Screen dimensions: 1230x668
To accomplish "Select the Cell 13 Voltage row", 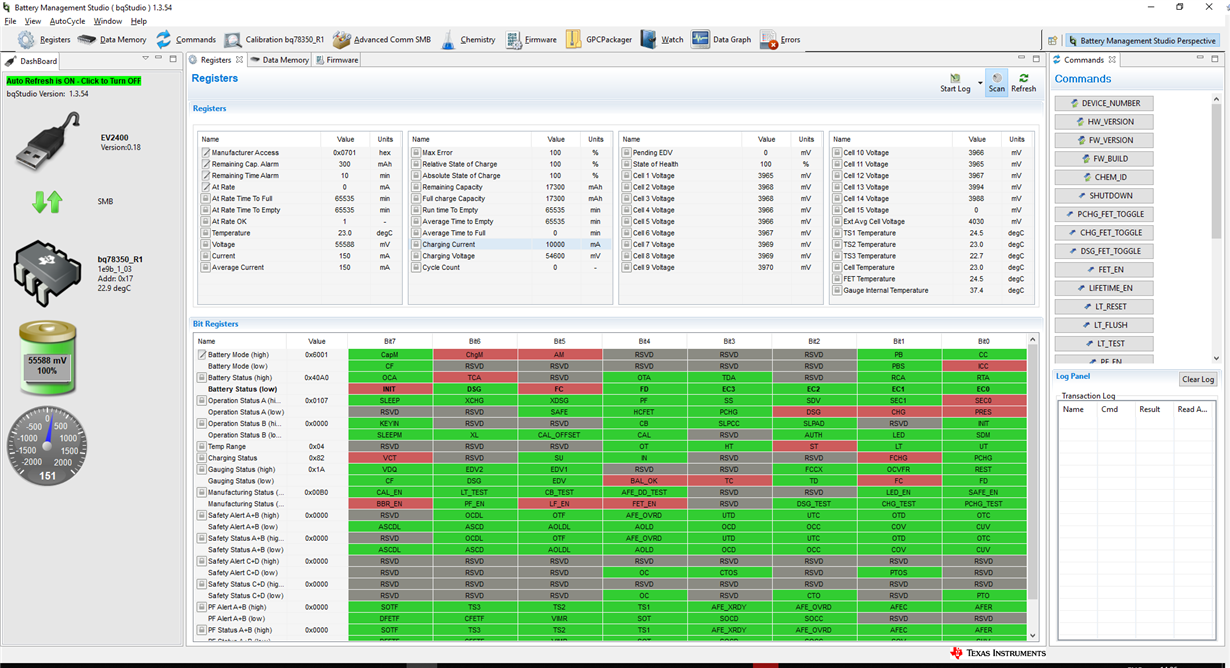I will pos(932,187).
